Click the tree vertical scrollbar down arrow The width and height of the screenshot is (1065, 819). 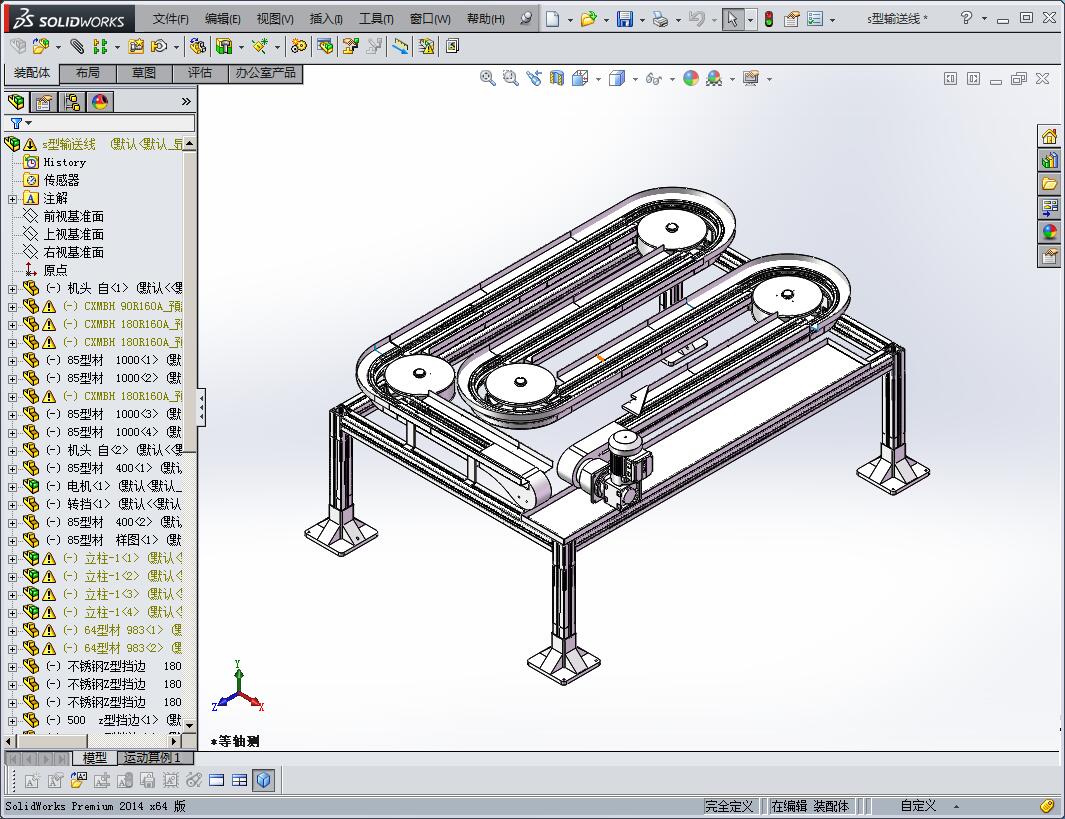click(189, 725)
